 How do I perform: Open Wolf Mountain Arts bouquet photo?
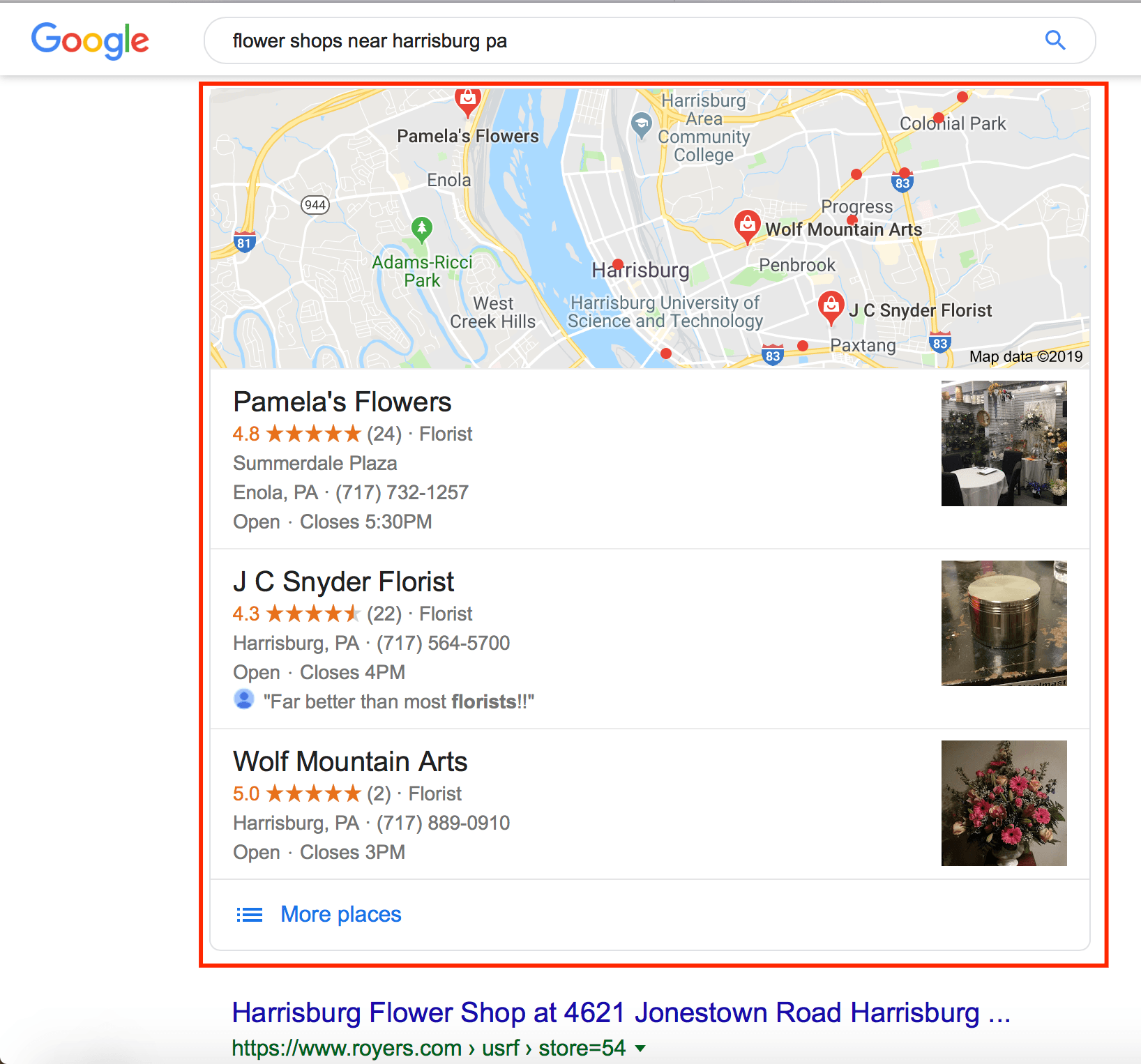click(x=1004, y=803)
